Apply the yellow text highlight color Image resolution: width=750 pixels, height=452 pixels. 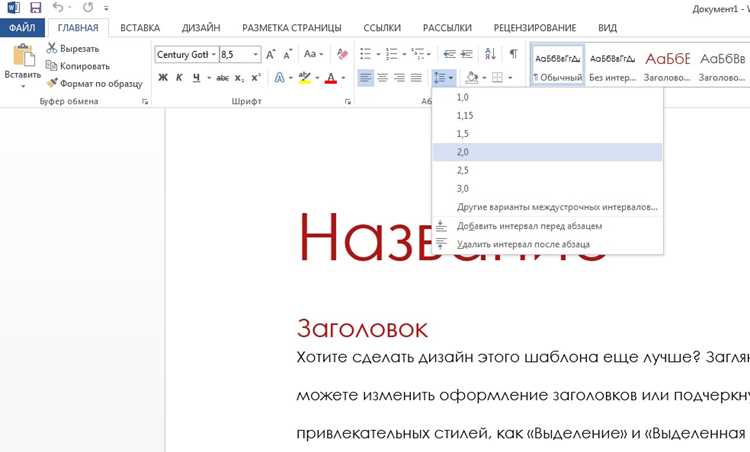(x=304, y=77)
